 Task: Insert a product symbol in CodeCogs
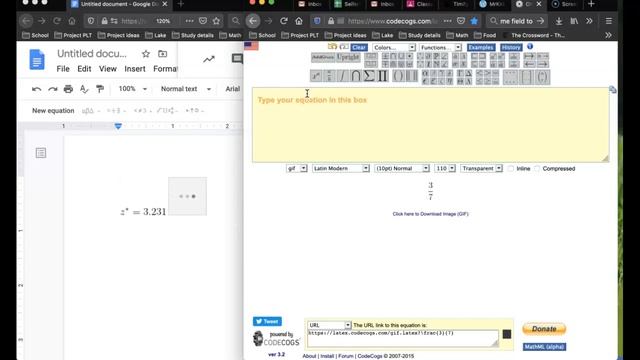382,76
